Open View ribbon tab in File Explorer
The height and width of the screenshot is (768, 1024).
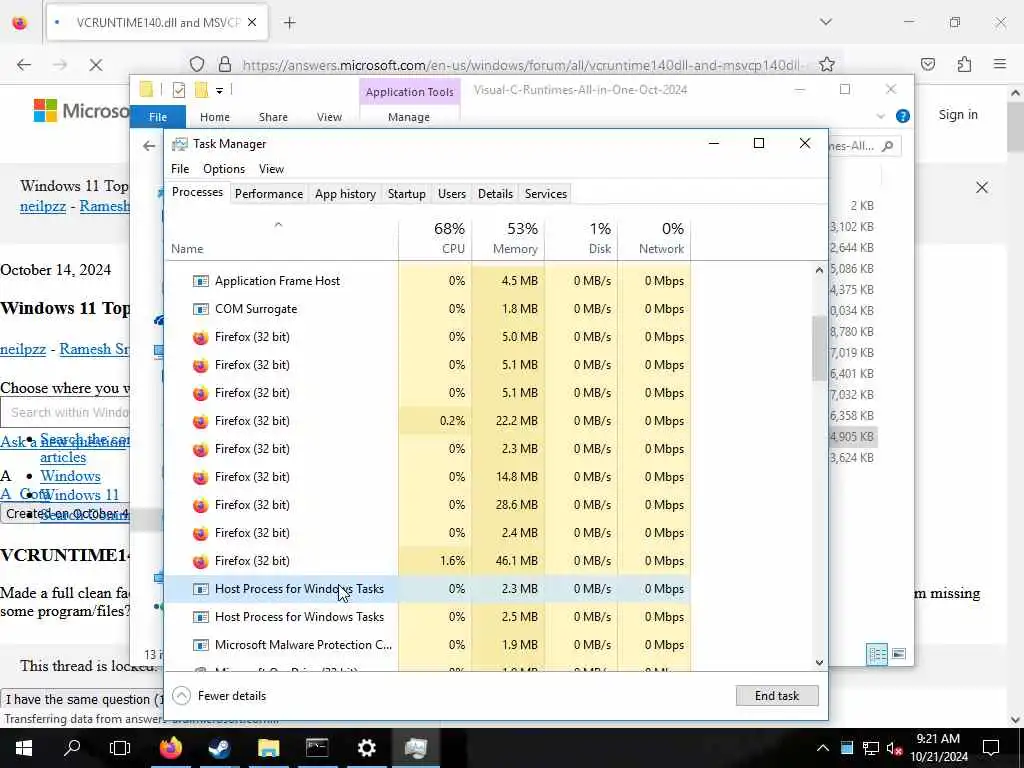tap(329, 117)
